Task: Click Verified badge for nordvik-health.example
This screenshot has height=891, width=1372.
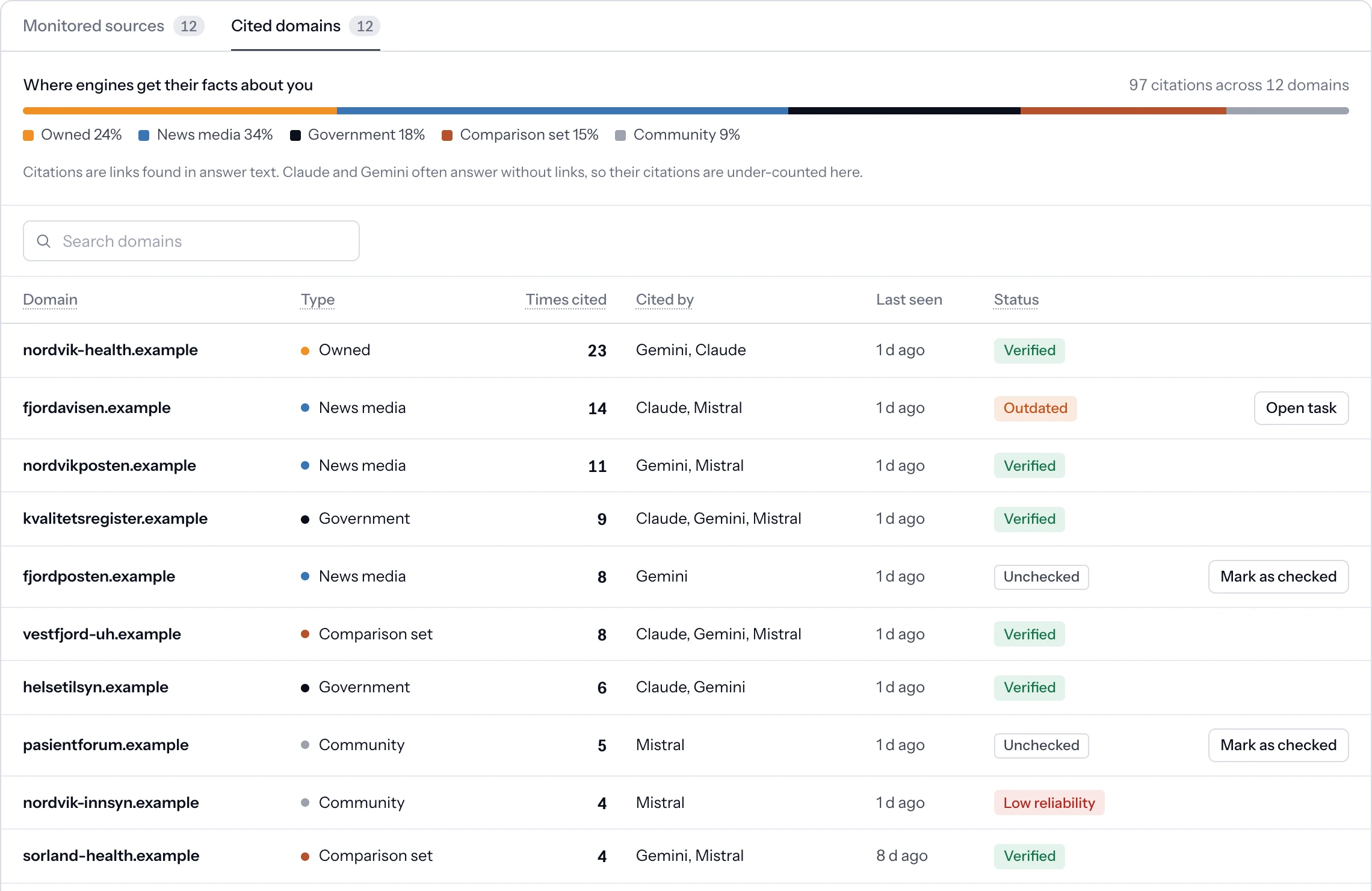Action: click(x=1029, y=350)
